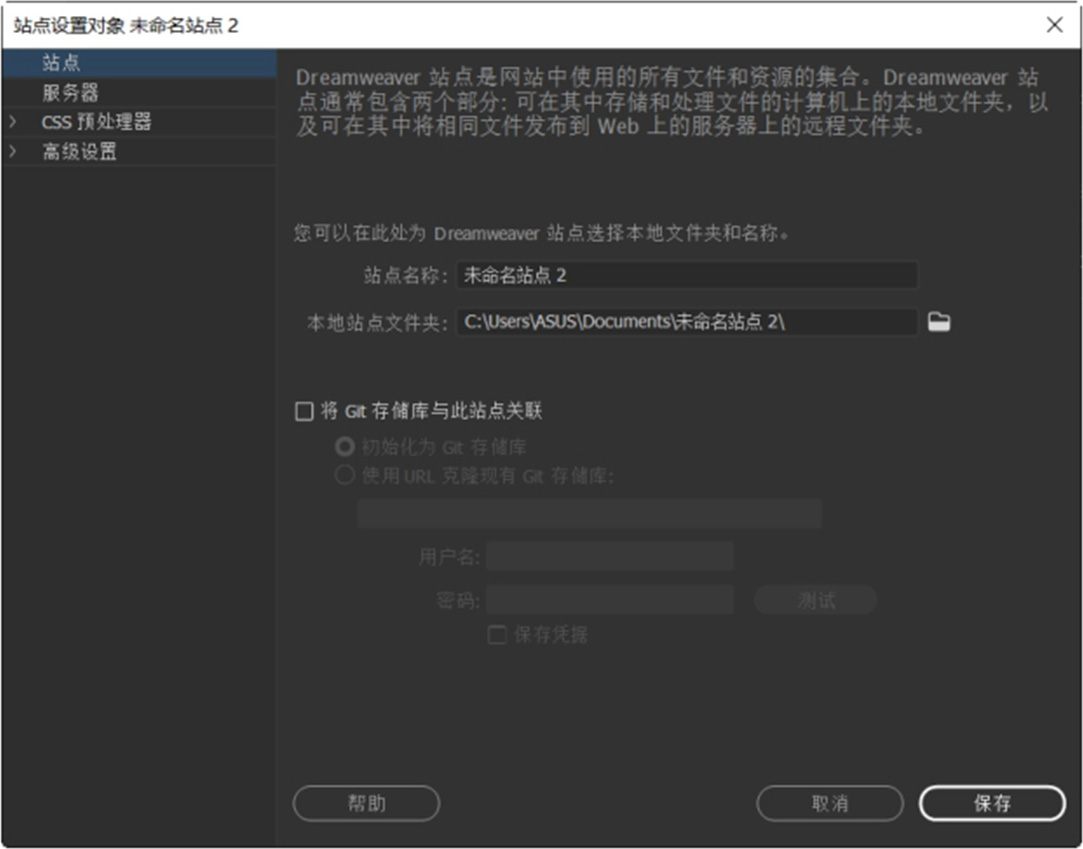Image resolution: width=1083 pixels, height=849 pixels.
Task: Focus the 站点名称 input field
Action: (x=687, y=276)
